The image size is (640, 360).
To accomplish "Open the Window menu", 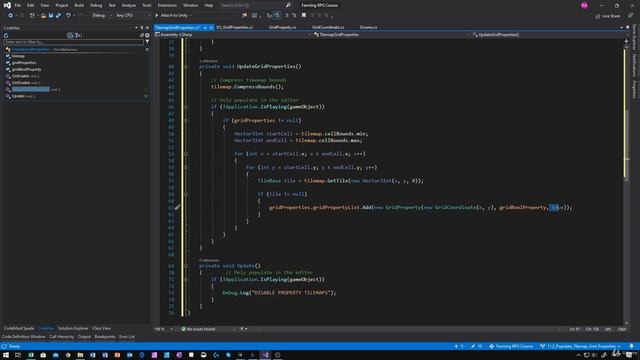I will click(x=190, y=5).
